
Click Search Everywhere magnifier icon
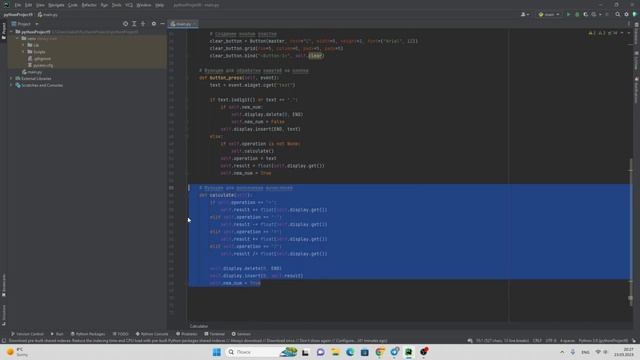tap(618, 14)
